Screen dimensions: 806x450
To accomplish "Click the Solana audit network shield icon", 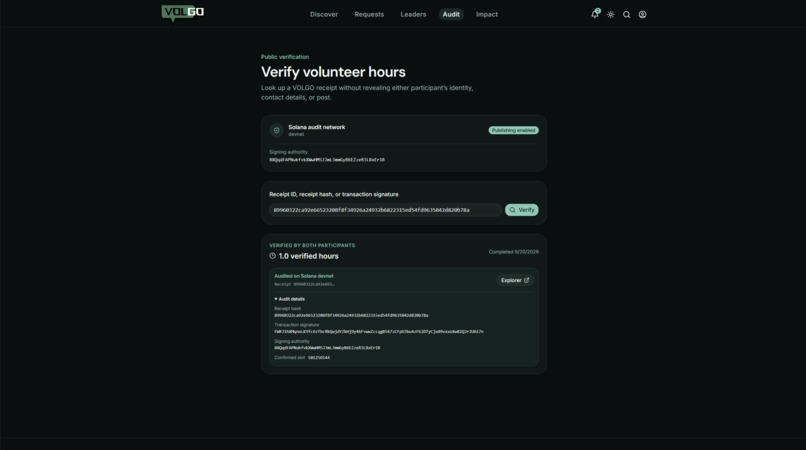I will click(x=277, y=130).
